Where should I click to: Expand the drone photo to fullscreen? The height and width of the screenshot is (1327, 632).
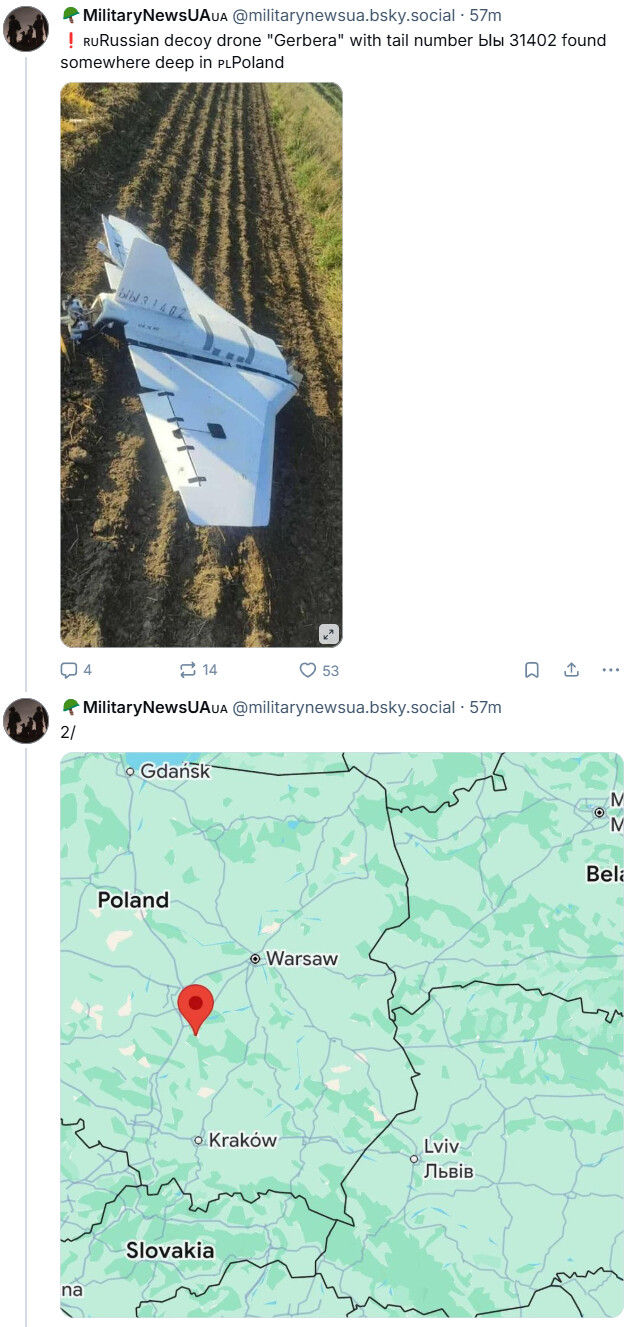click(329, 634)
